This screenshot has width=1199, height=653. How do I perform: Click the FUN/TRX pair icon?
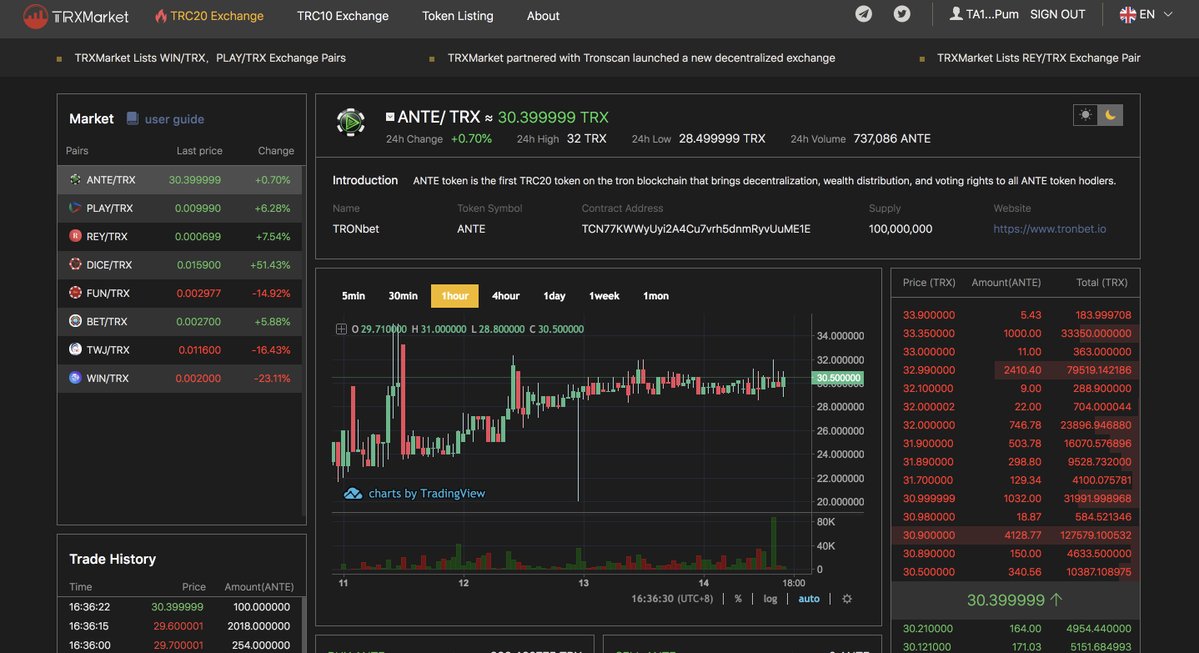tap(75, 292)
